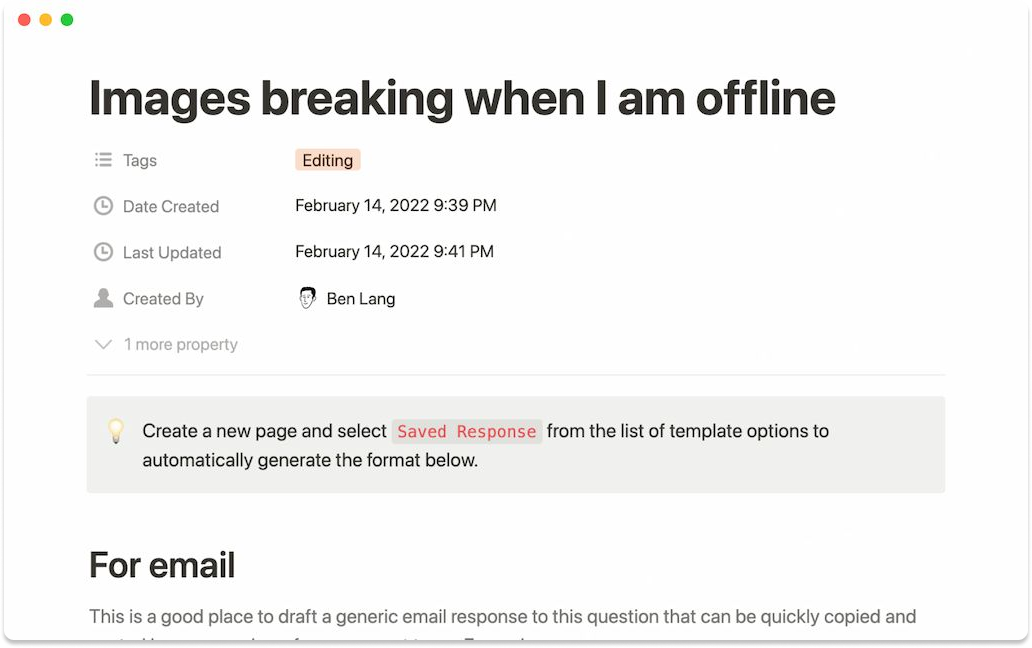Click the Ben Lang name
The width and height of the screenshot is (1032, 648).
(361, 298)
